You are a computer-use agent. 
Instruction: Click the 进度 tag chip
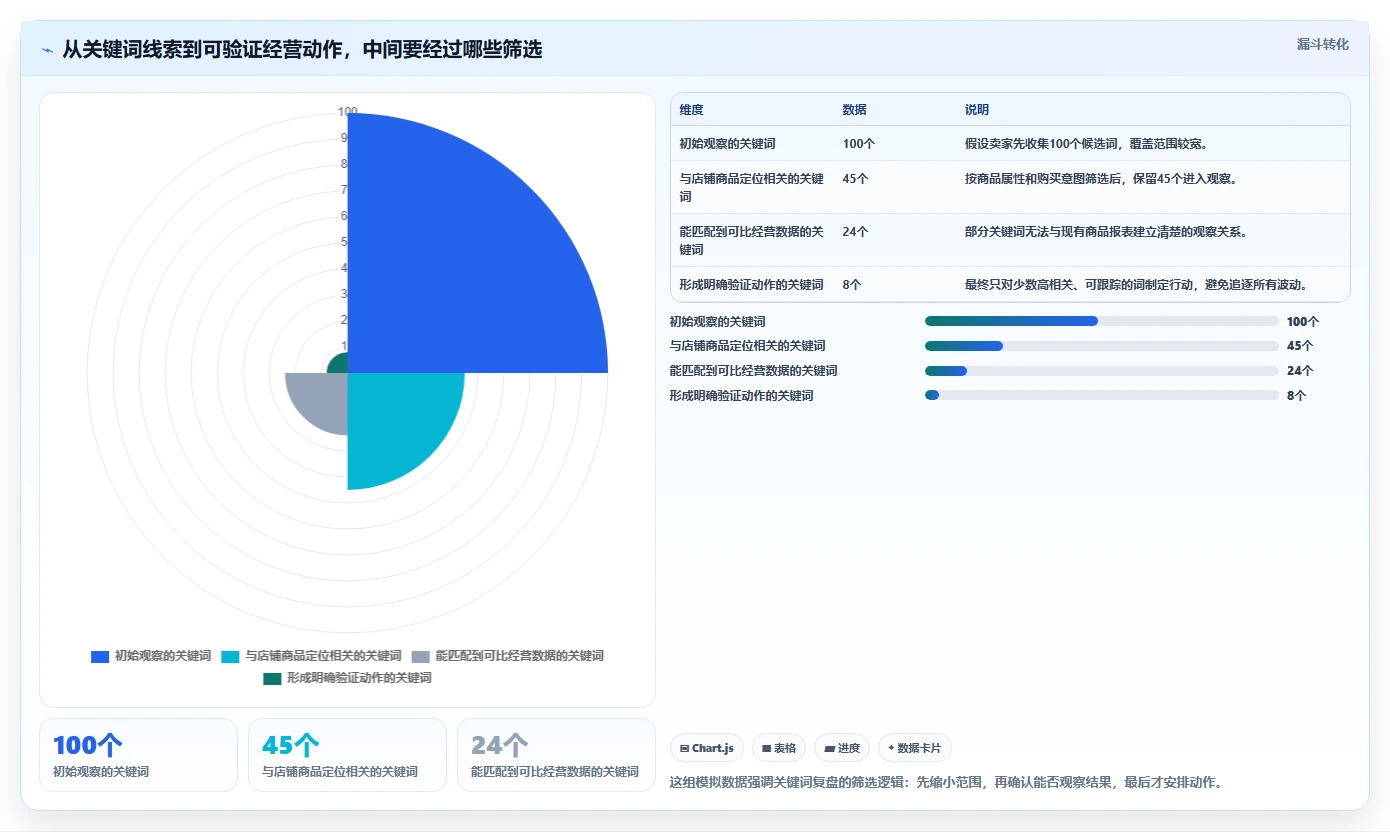click(842, 748)
